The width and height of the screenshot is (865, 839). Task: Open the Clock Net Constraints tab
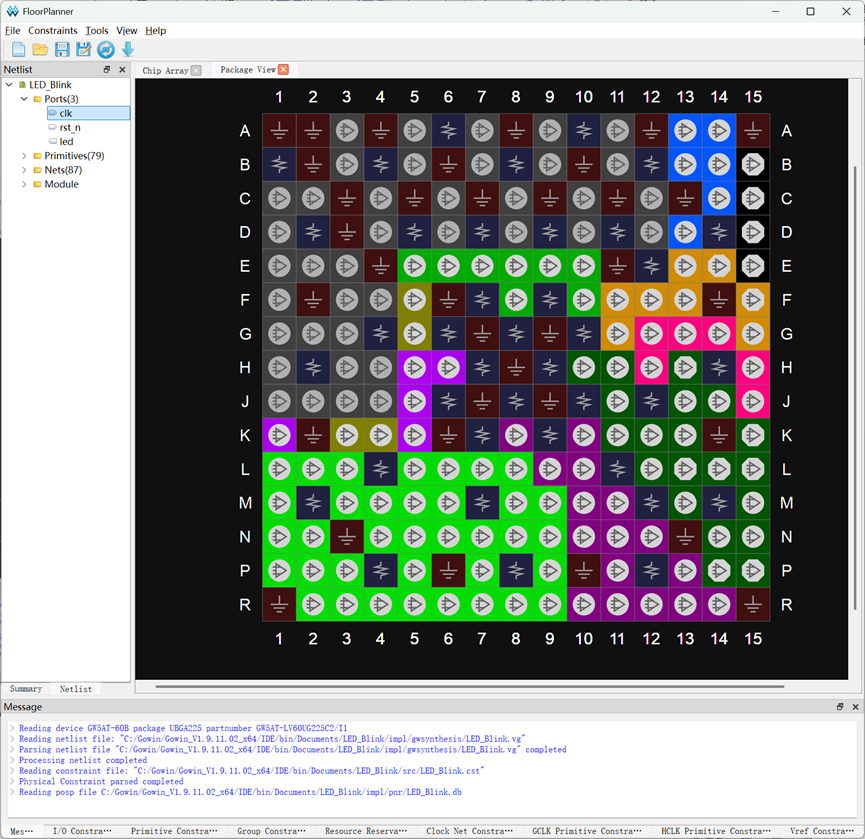tap(469, 831)
